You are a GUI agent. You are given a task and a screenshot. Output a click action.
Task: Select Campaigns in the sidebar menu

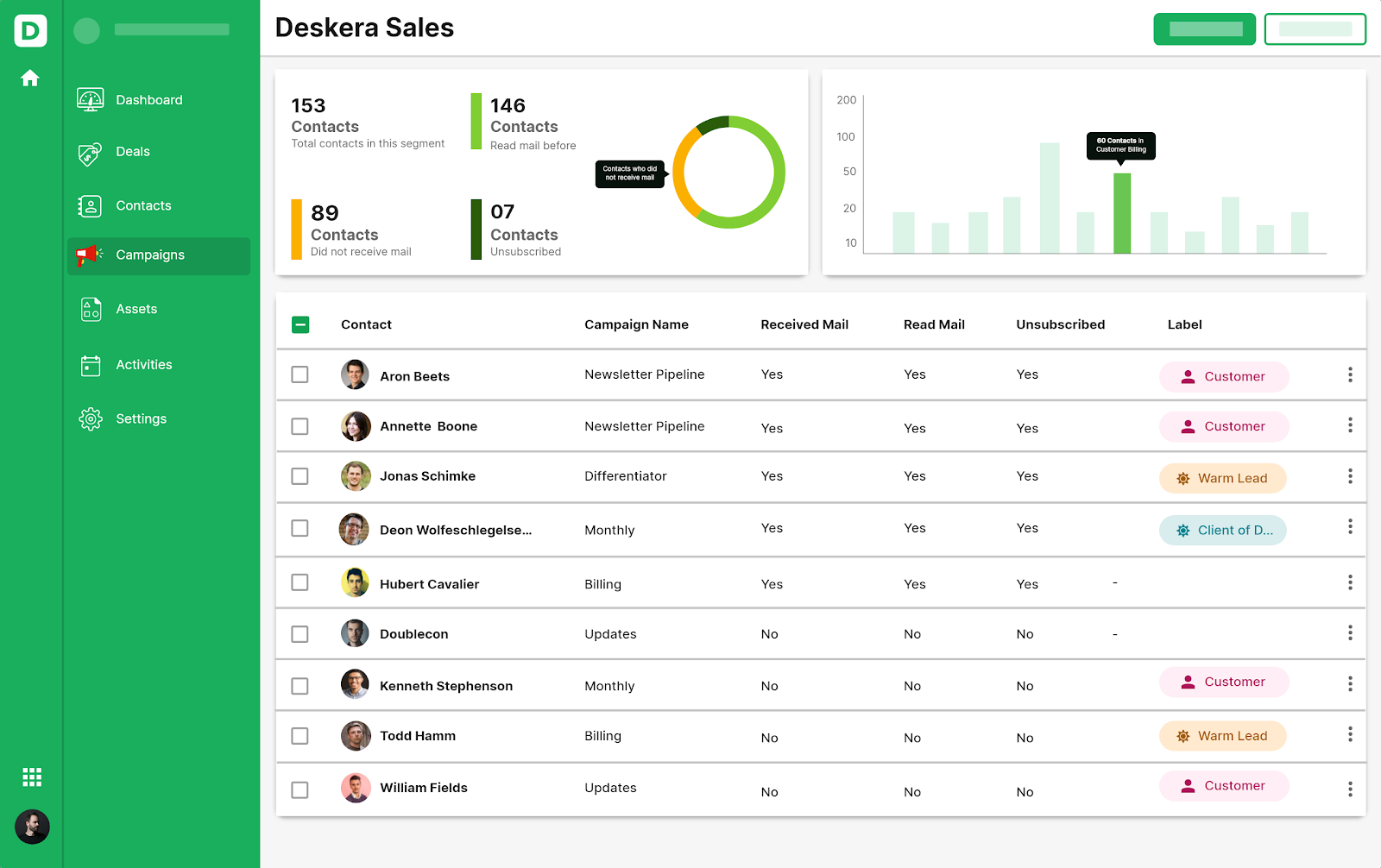[150, 255]
